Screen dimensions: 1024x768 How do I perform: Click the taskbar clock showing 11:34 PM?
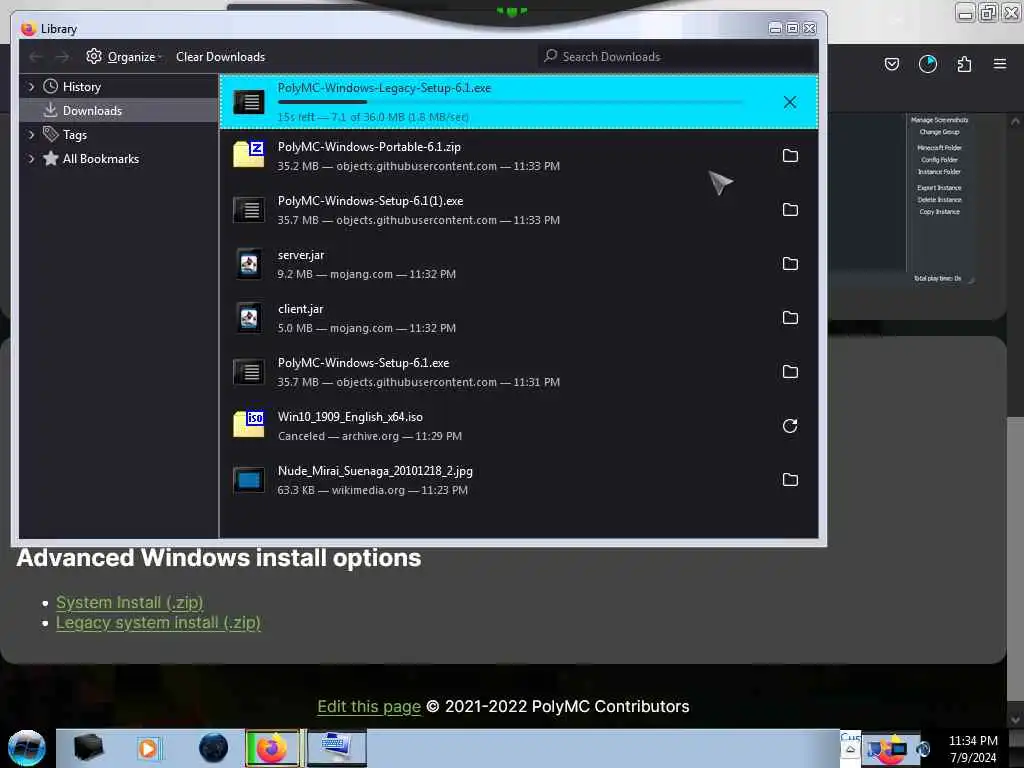pyautogui.click(x=973, y=748)
